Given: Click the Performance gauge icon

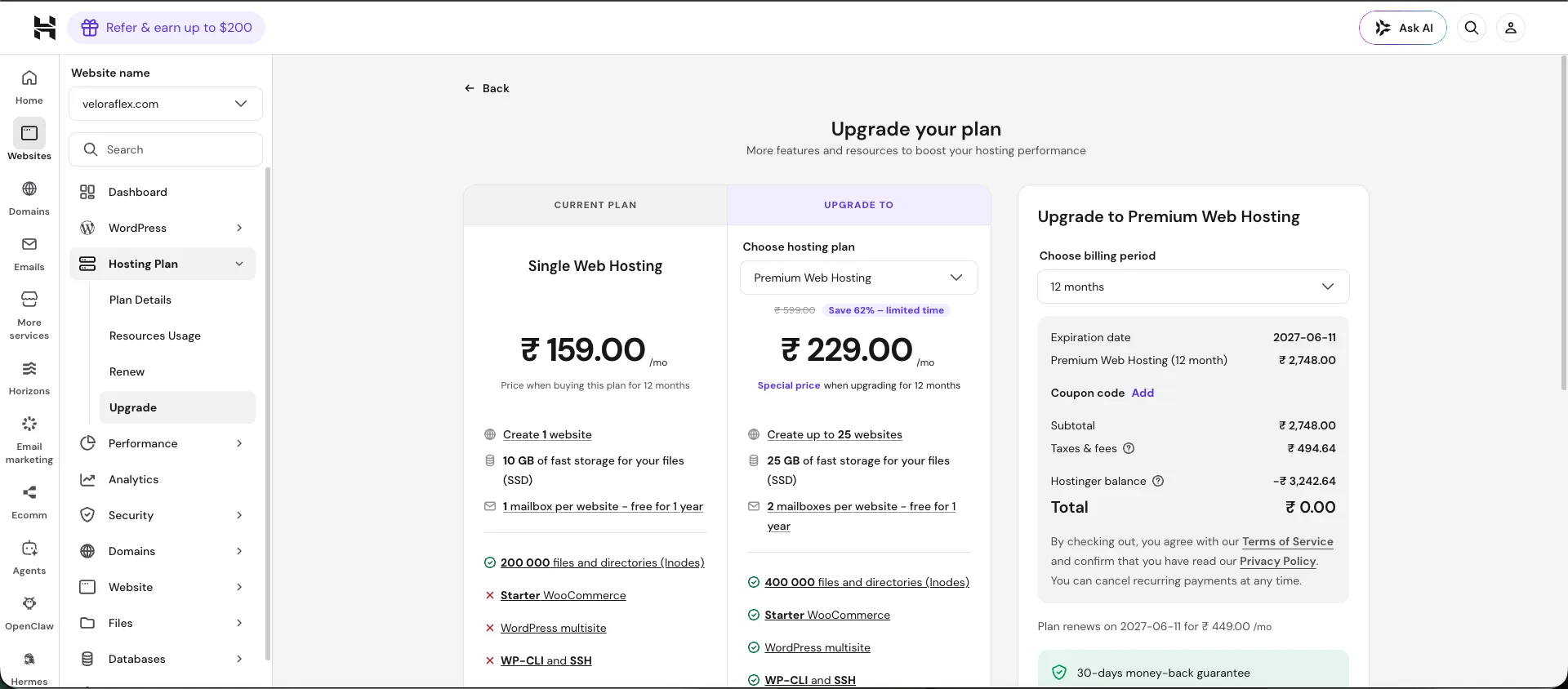Looking at the screenshot, I should click(x=87, y=443).
